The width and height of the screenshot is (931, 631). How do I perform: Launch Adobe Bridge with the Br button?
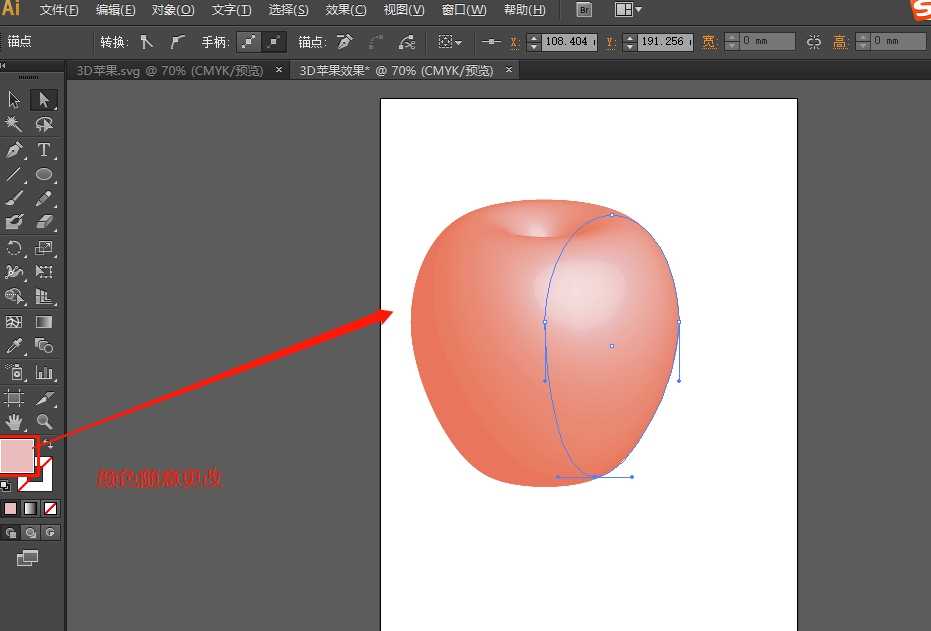(583, 10)
